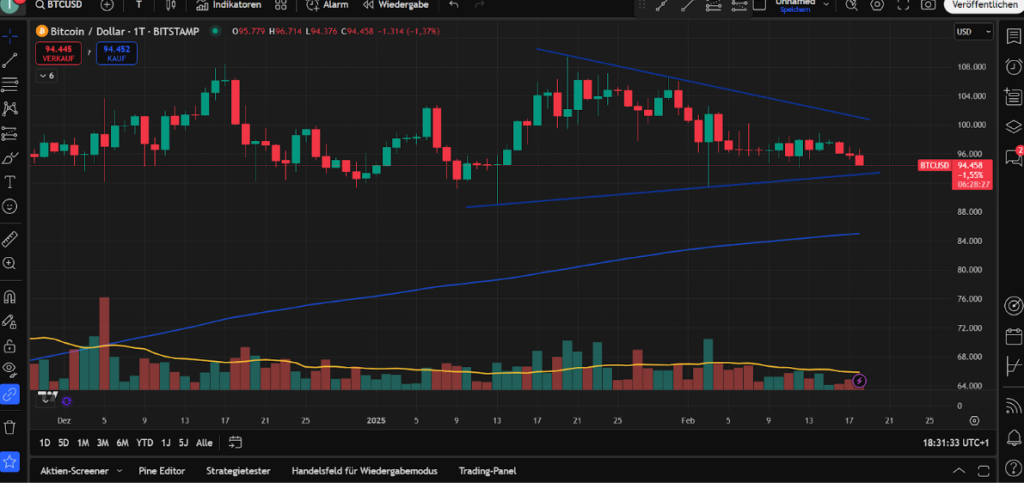Select the 3M time range
Image resolution: width=1024 pixels, height=483 pixels.
[x=102, y=442]
